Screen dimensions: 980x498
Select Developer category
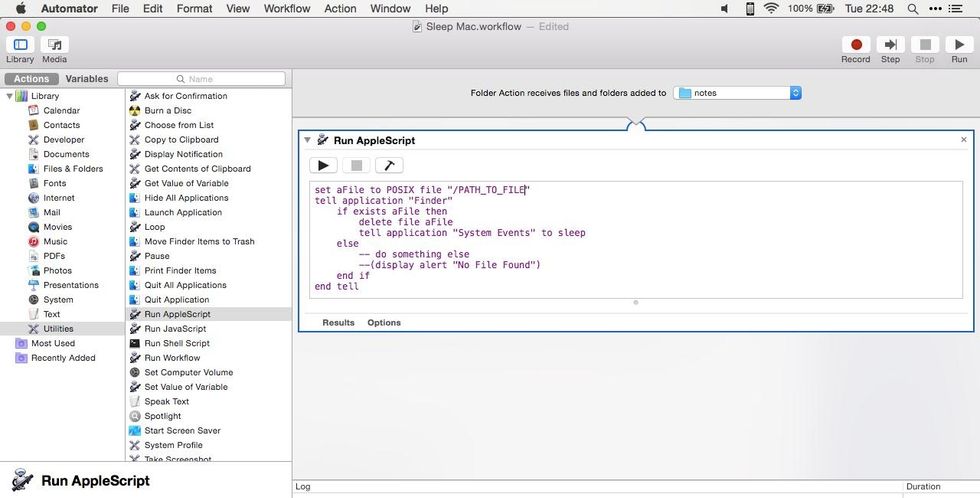click(x=64, y=140)
